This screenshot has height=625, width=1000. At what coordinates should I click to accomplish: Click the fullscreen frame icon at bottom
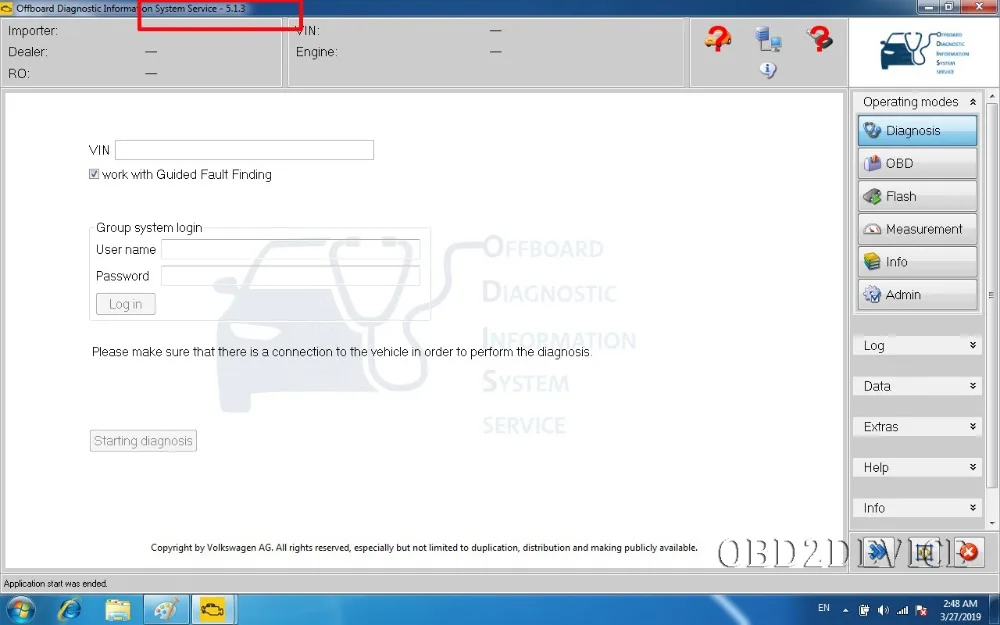click(x=923, y=552)
